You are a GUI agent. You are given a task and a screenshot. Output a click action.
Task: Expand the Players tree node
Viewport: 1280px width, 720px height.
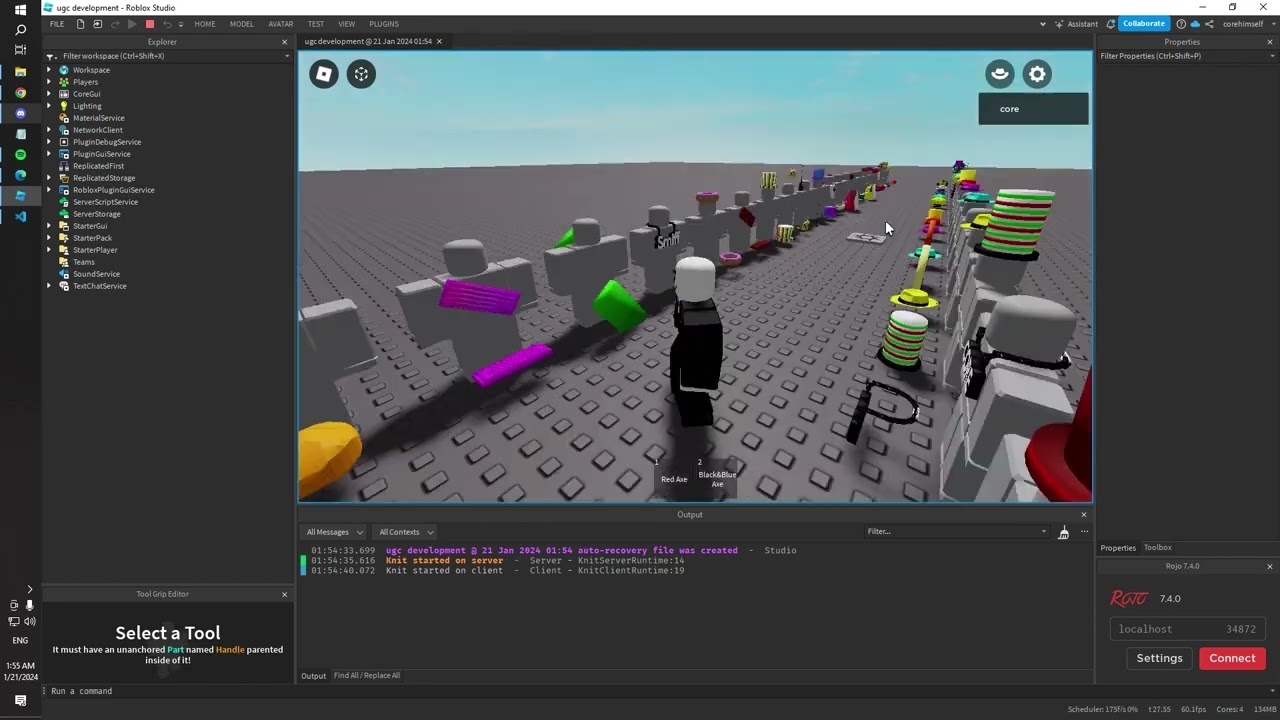(x=49, y=82)
